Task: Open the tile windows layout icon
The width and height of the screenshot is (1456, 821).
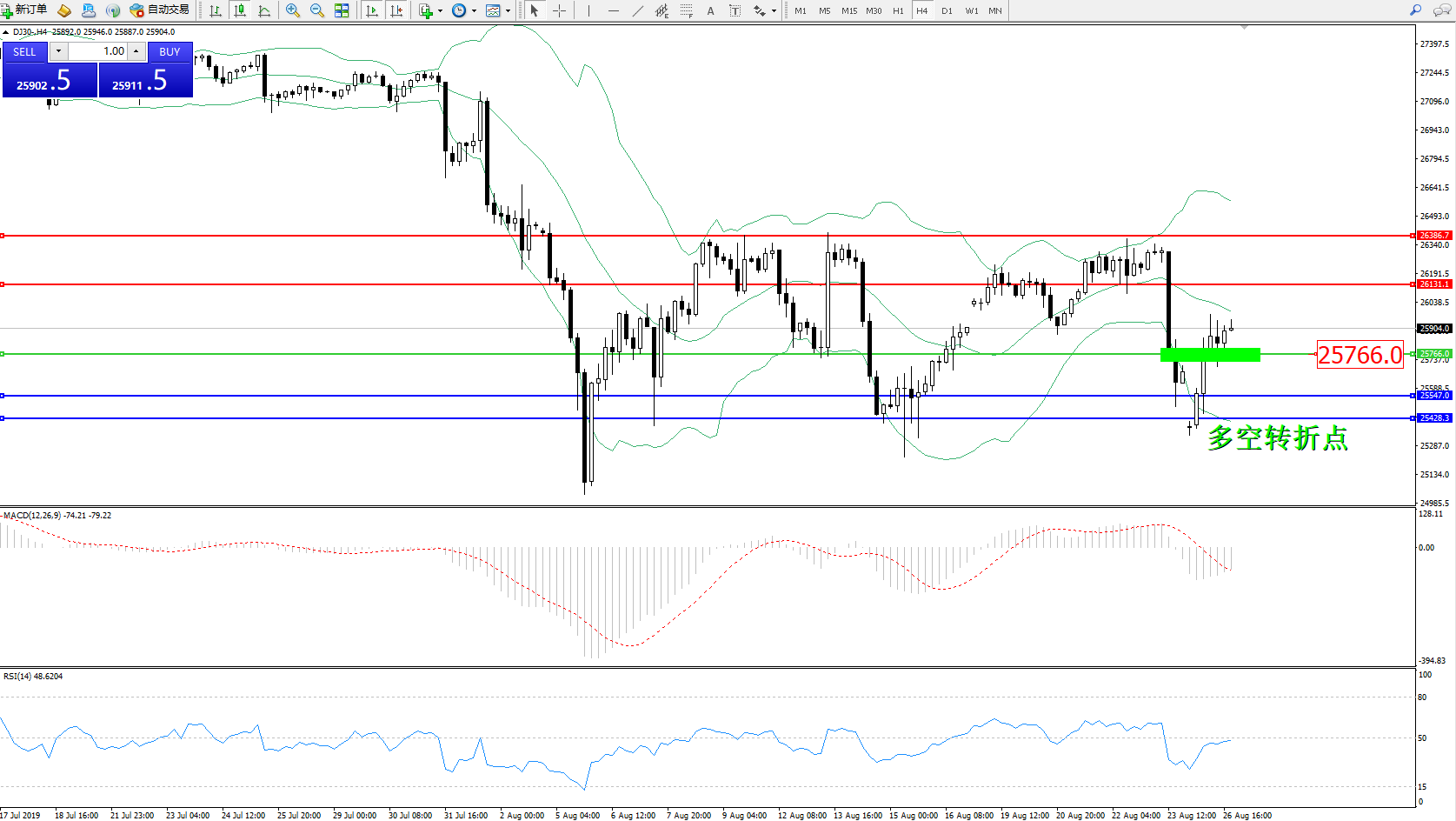Action: [342, 10]
